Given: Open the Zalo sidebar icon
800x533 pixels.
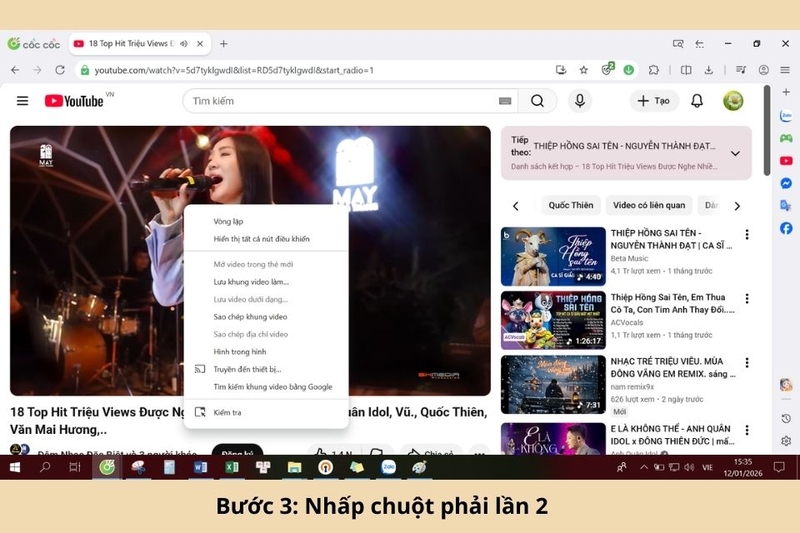Looking at the screenshot, I should tap(786, 116).
